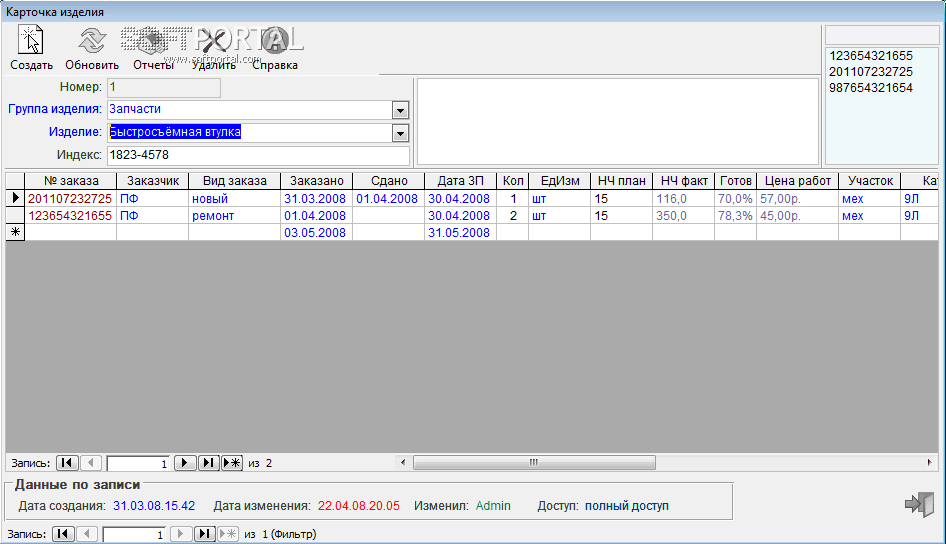The width and height of the screenshot is (946, 544).
Task: Go to next record in bottom form navigator
Action: point(180,534)
